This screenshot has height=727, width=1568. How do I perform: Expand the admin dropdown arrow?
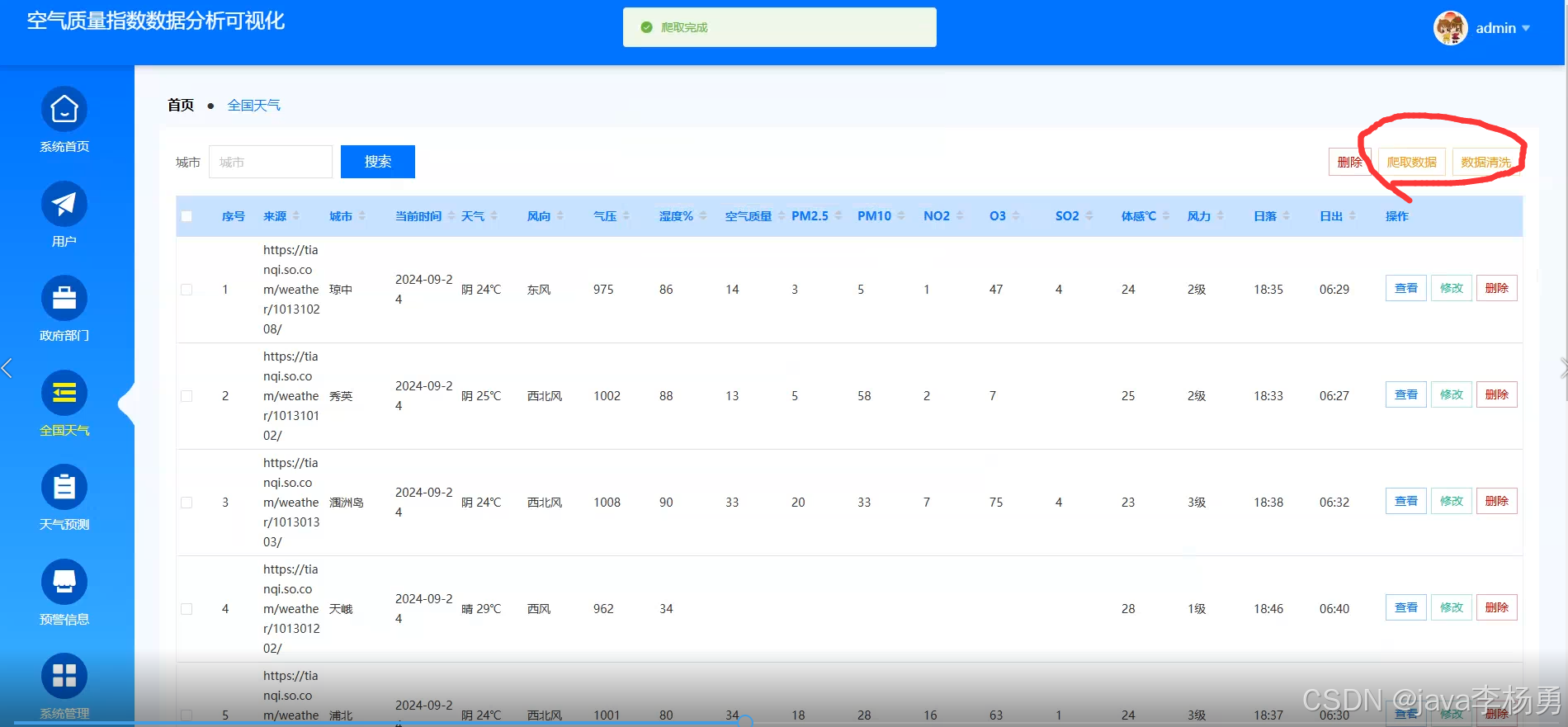pos(1526,28)
